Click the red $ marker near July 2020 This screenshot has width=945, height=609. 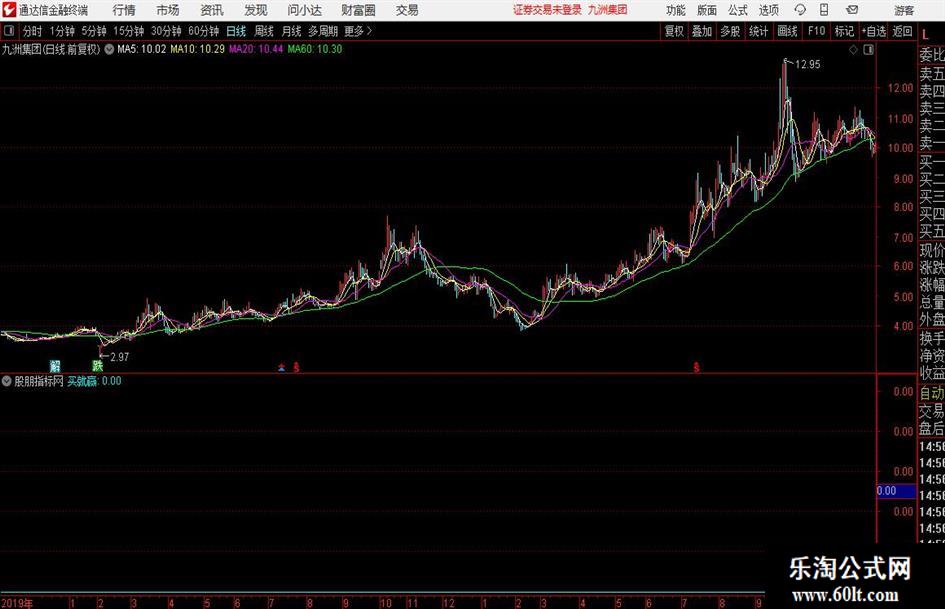(x=697, y=367)
